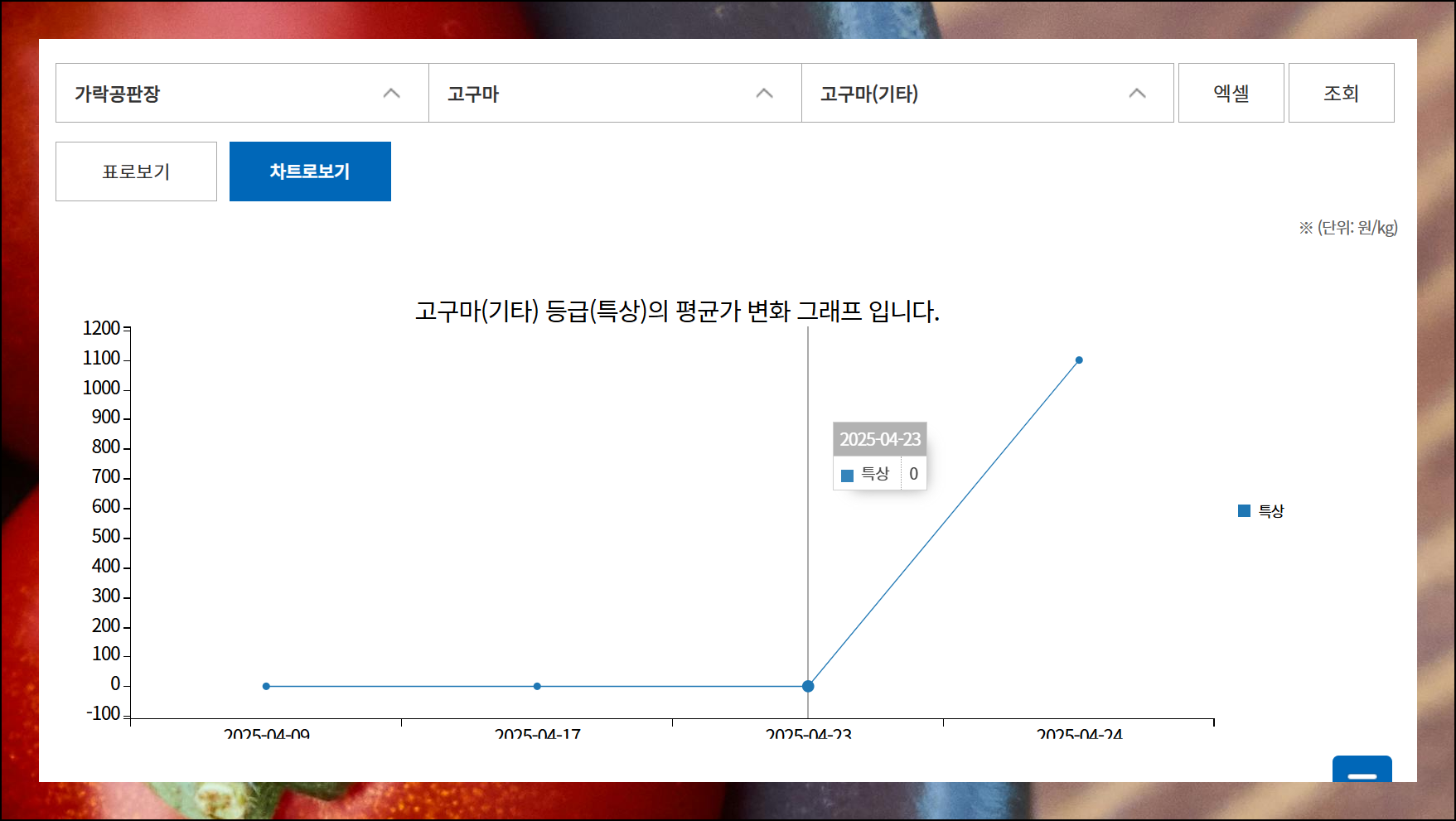Click the 2025-04-24 data point on chart

1079,360
